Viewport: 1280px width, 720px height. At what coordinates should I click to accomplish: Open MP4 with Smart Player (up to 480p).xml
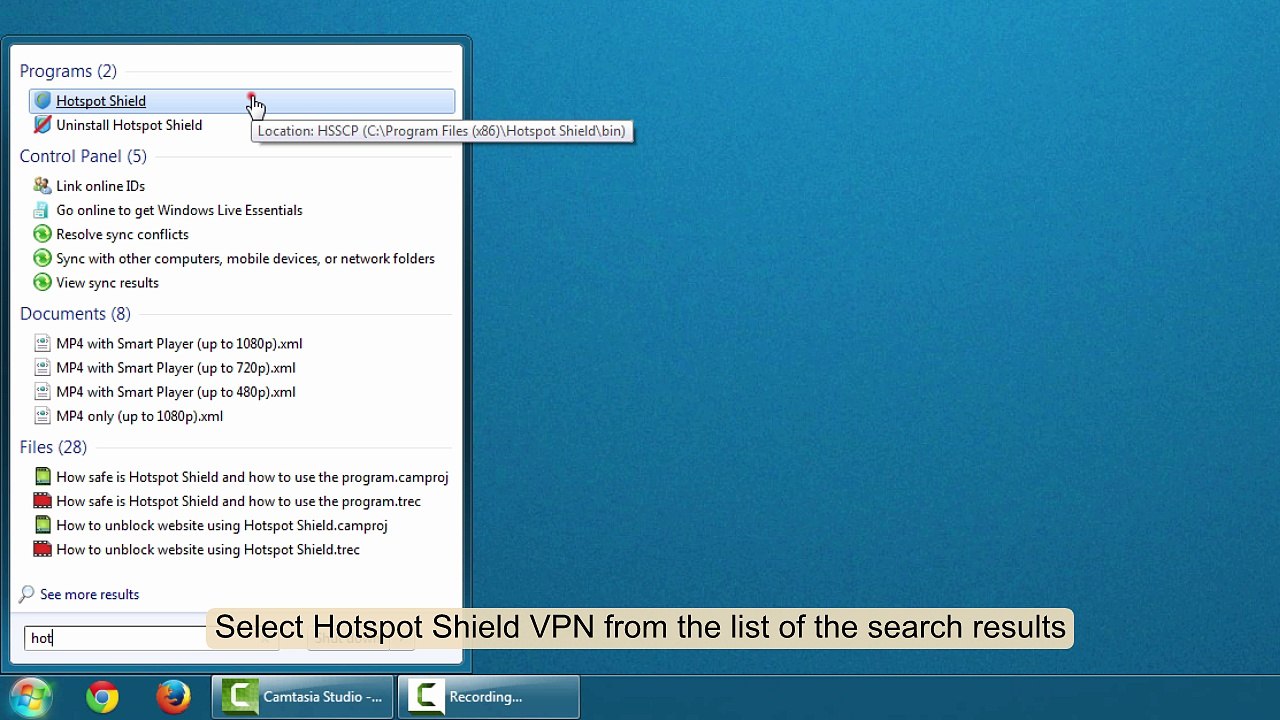tap(176, 392)
